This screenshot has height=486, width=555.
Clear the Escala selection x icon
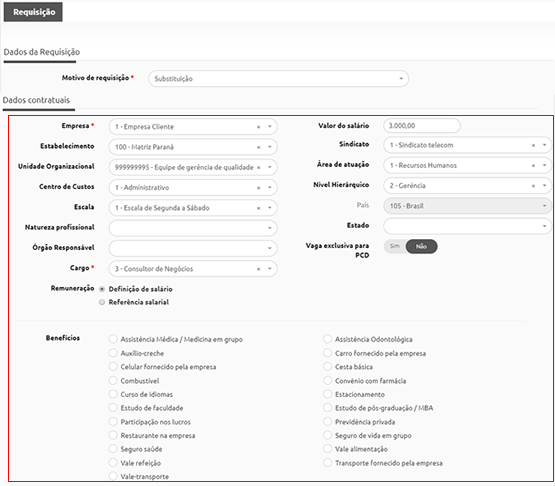click(258, 208)
